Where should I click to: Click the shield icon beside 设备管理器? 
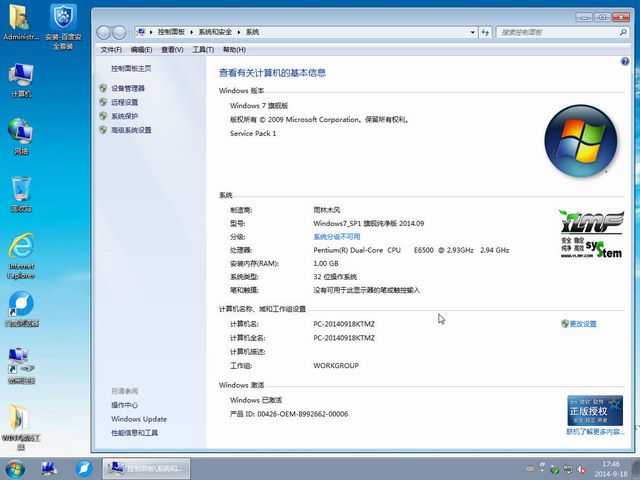pos(103,88)
